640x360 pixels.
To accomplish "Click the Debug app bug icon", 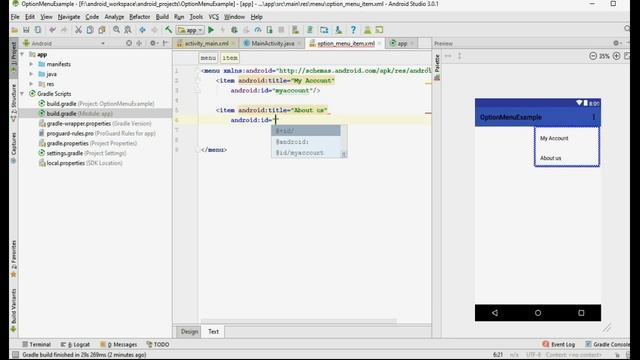I will click(x=234, y=30).
